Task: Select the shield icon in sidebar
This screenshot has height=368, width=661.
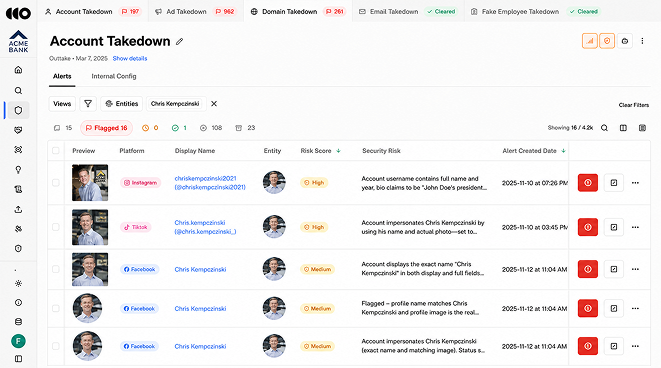Action: (18, 110)
